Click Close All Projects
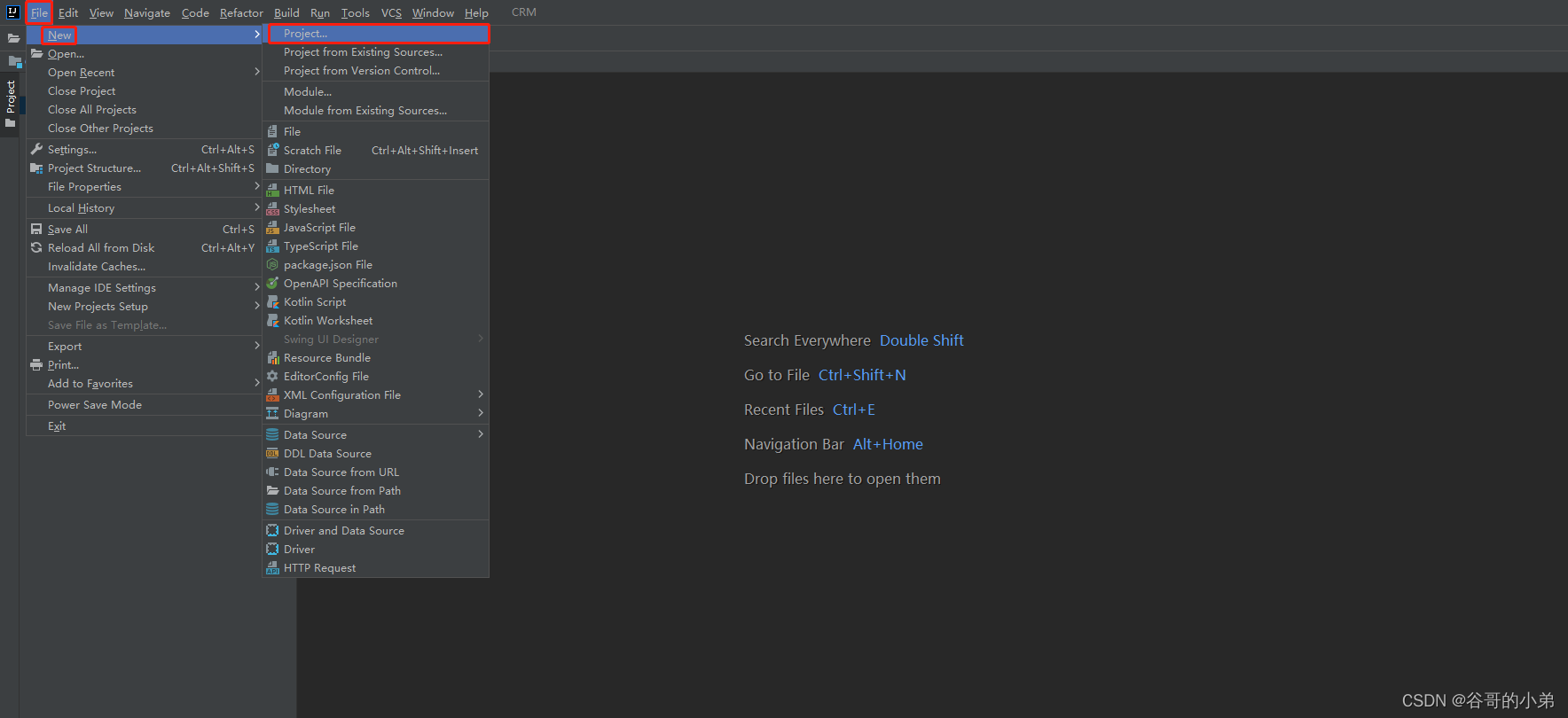The image size is (1568, 718). [x=145, y=110]
